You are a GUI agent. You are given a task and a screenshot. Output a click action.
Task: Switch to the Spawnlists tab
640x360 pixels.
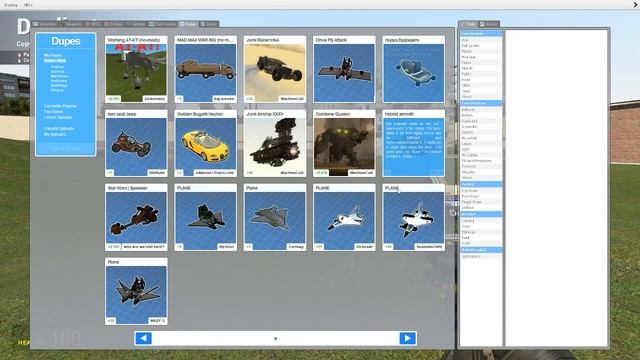click(x=45, y=24)
